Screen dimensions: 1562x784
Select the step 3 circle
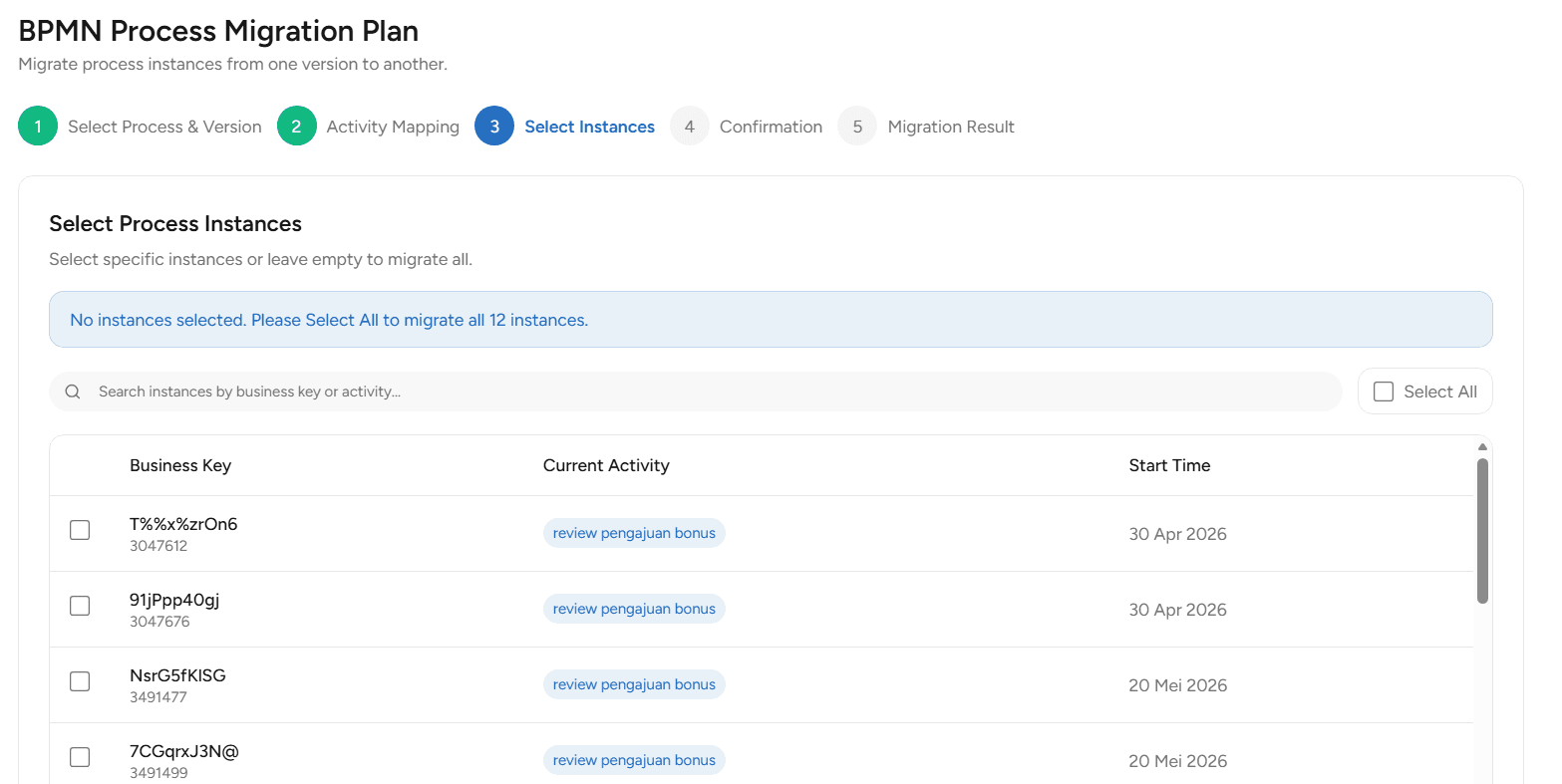click(x=494, y=127)
